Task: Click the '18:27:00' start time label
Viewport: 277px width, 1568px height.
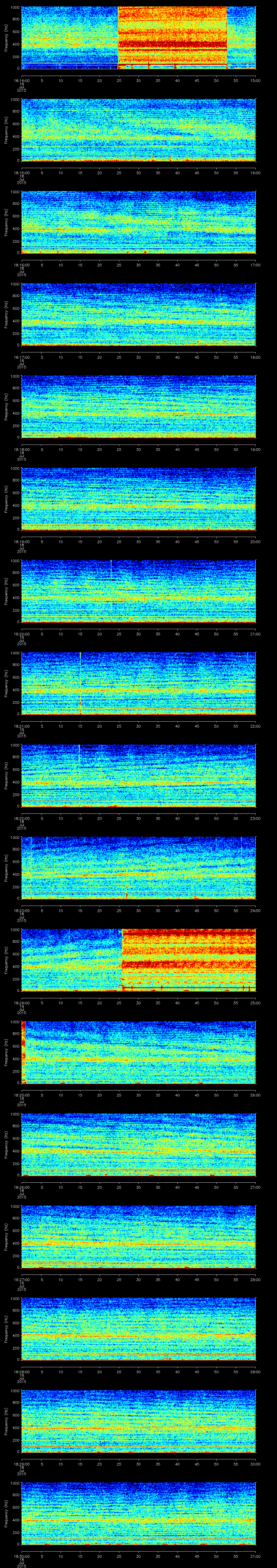Action: (x=21, y=1279)
